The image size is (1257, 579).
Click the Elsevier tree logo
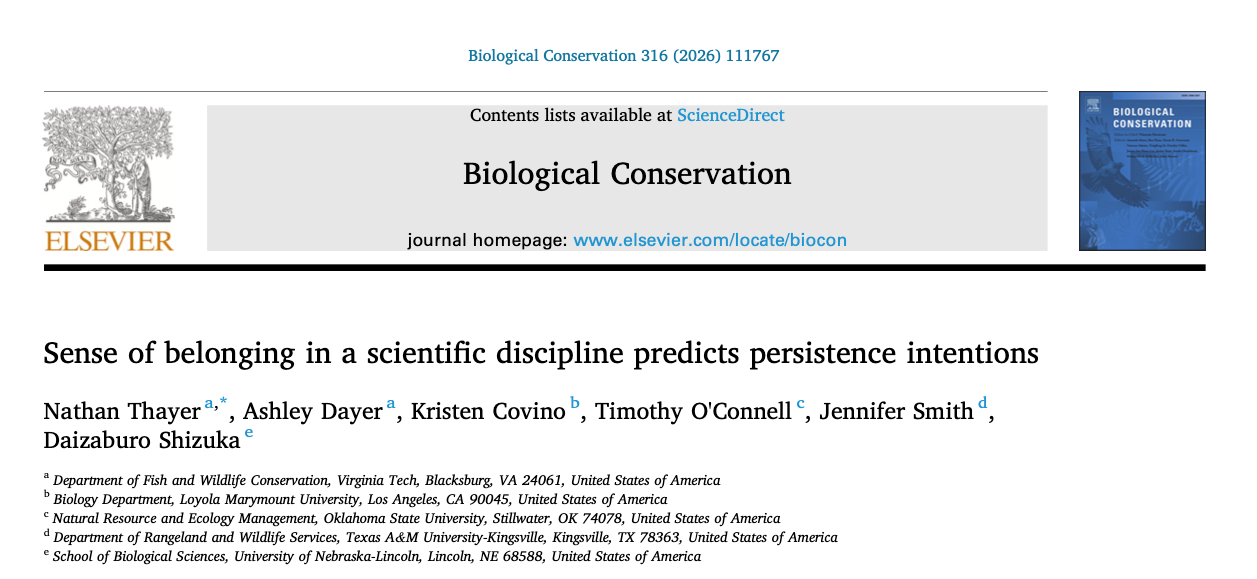pyautogui.click(x=108, y=163)
